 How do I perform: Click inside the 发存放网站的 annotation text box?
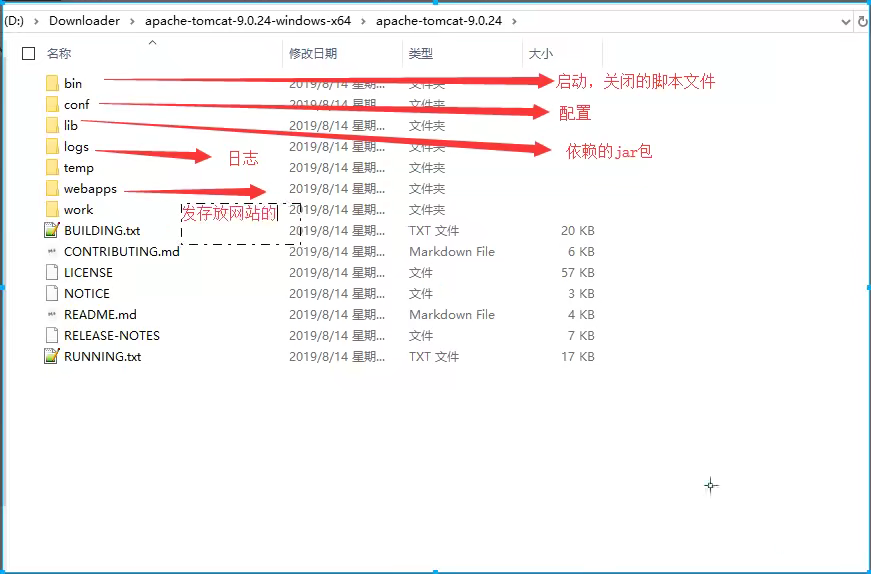pos(241,223)
